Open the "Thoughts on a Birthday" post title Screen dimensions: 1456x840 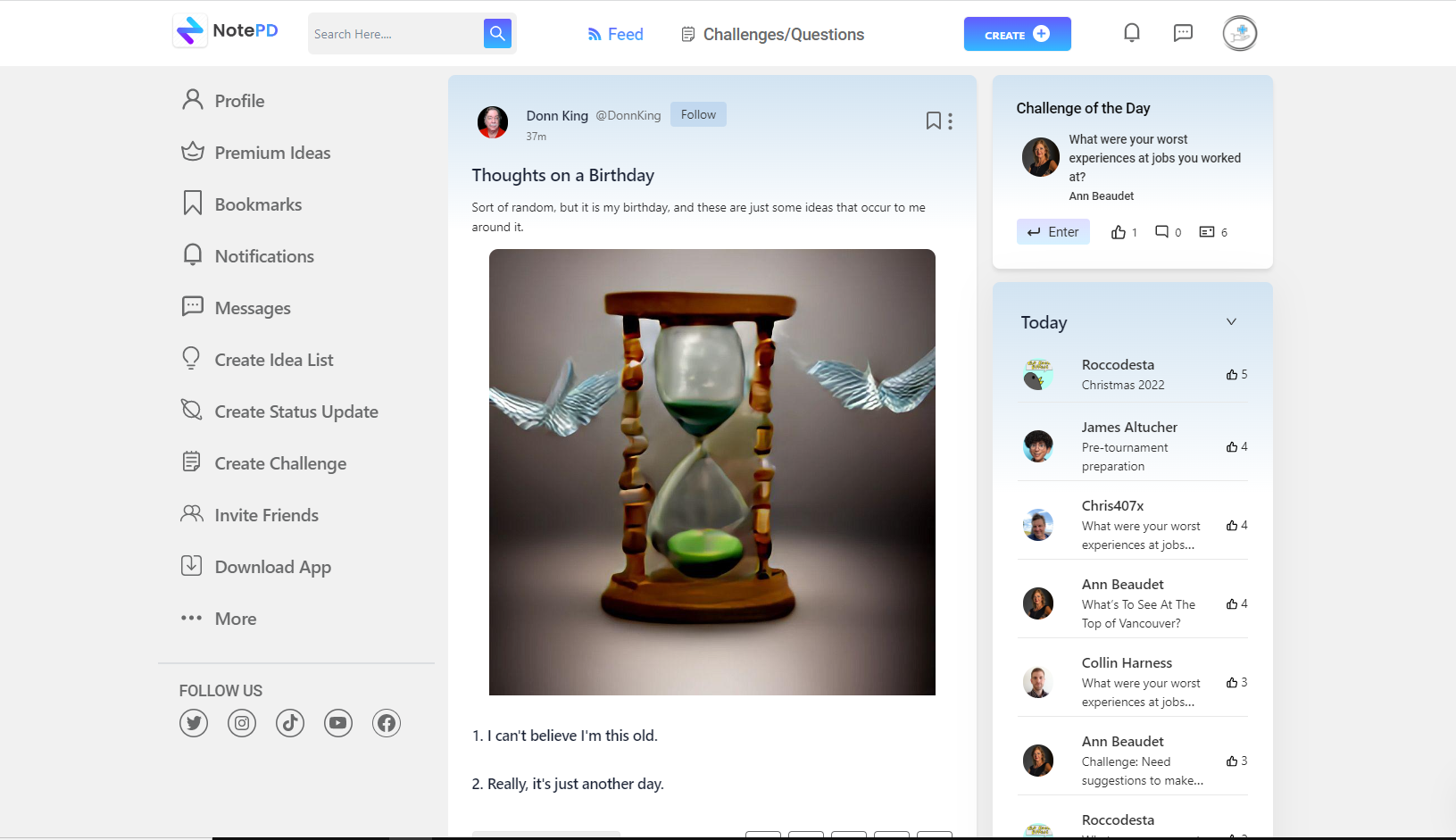pyautogui.click(x=563, y=175)
